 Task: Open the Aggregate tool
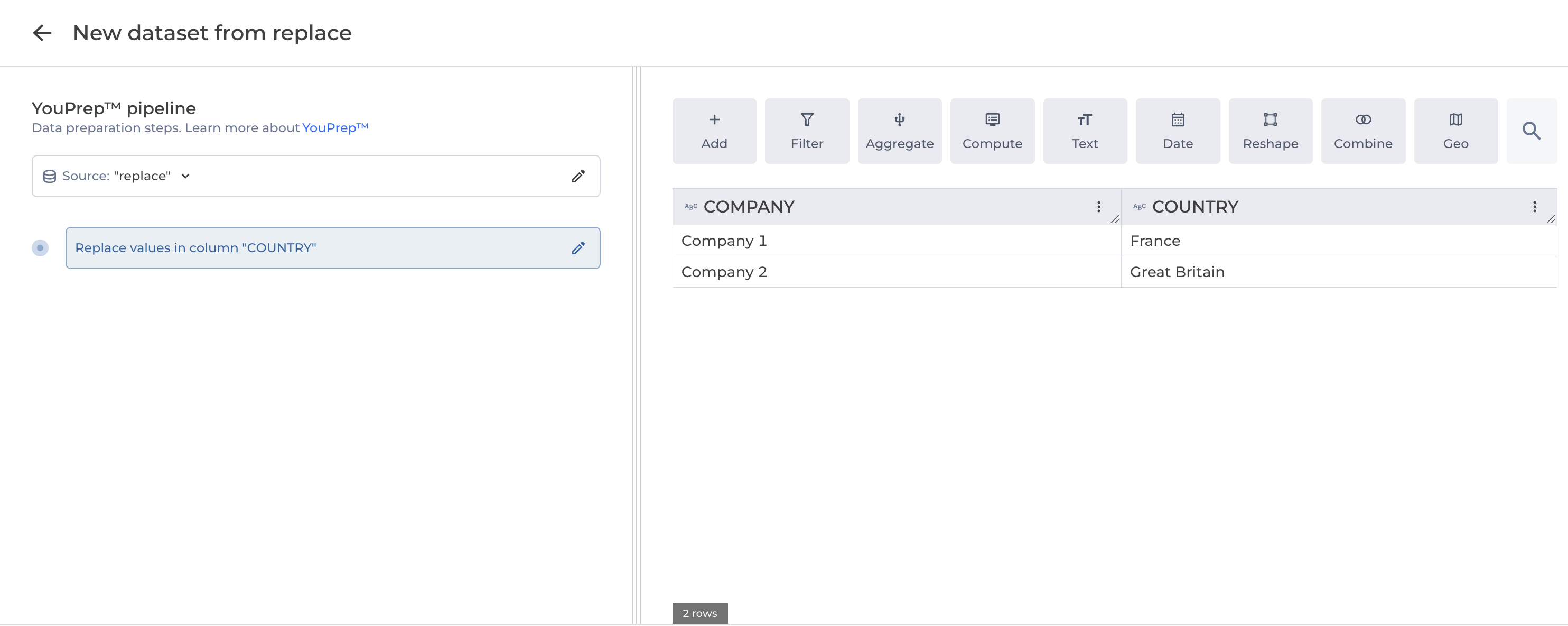(x=899, y=131)
